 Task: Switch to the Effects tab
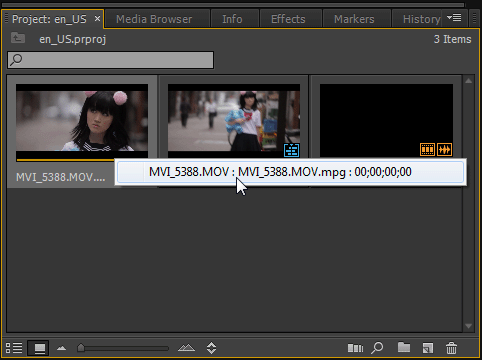click(x=288, y=19)
